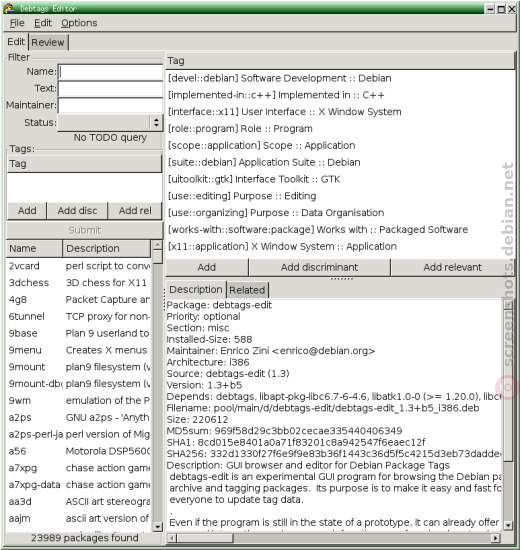Image resolution: width=520 pixels, height=550 pixels.
Task: Open the Options menu
Action: tap(79, 23)
